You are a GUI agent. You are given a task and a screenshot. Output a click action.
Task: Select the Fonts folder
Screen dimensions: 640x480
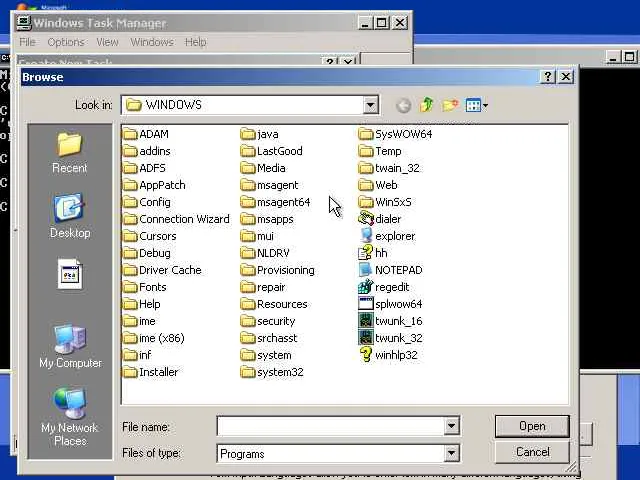[x=144, y=287]
